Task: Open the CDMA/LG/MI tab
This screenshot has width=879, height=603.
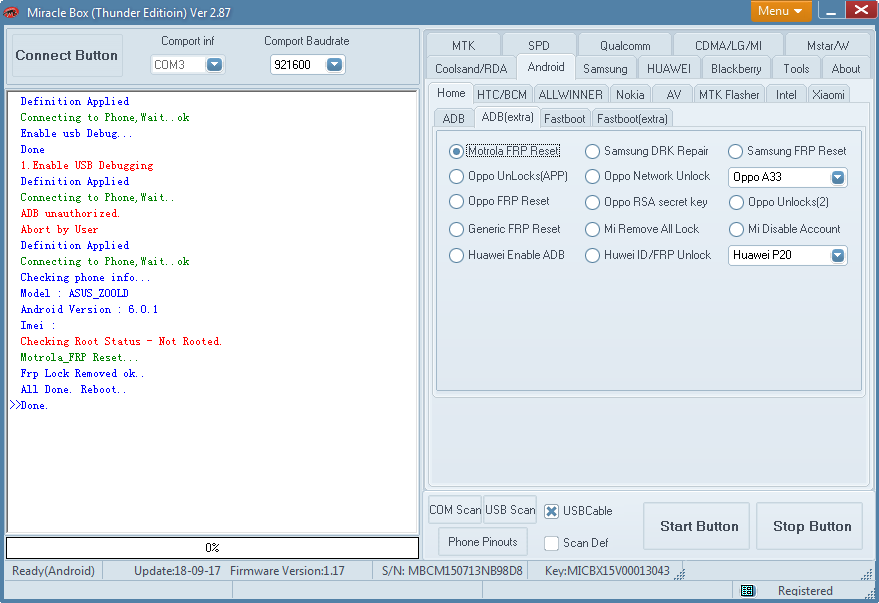Action: 728,45
